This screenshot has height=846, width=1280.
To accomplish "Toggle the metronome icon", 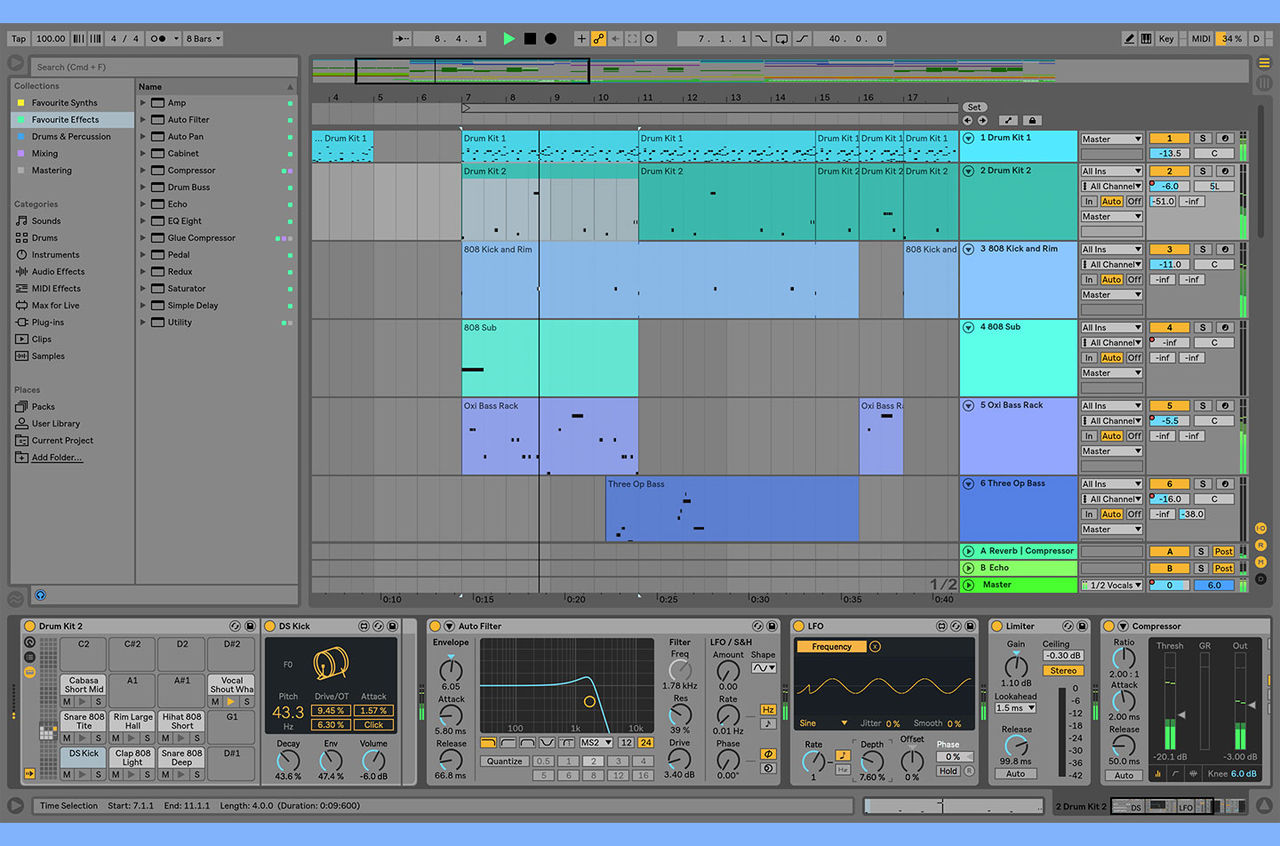I will [x=158, y=39].
